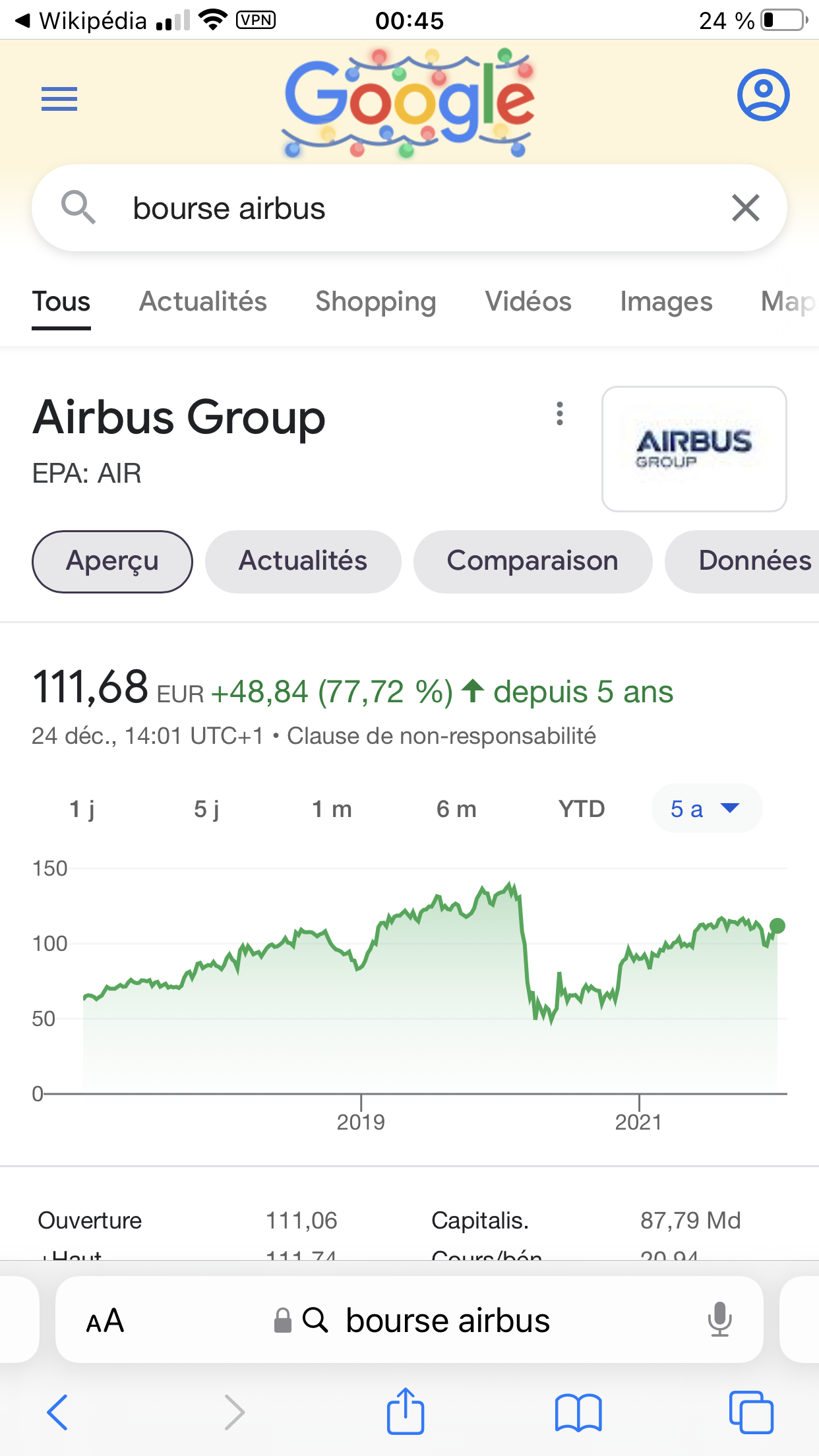Select the Comparaison chip
819x1456 pixels.
[532, 561]
